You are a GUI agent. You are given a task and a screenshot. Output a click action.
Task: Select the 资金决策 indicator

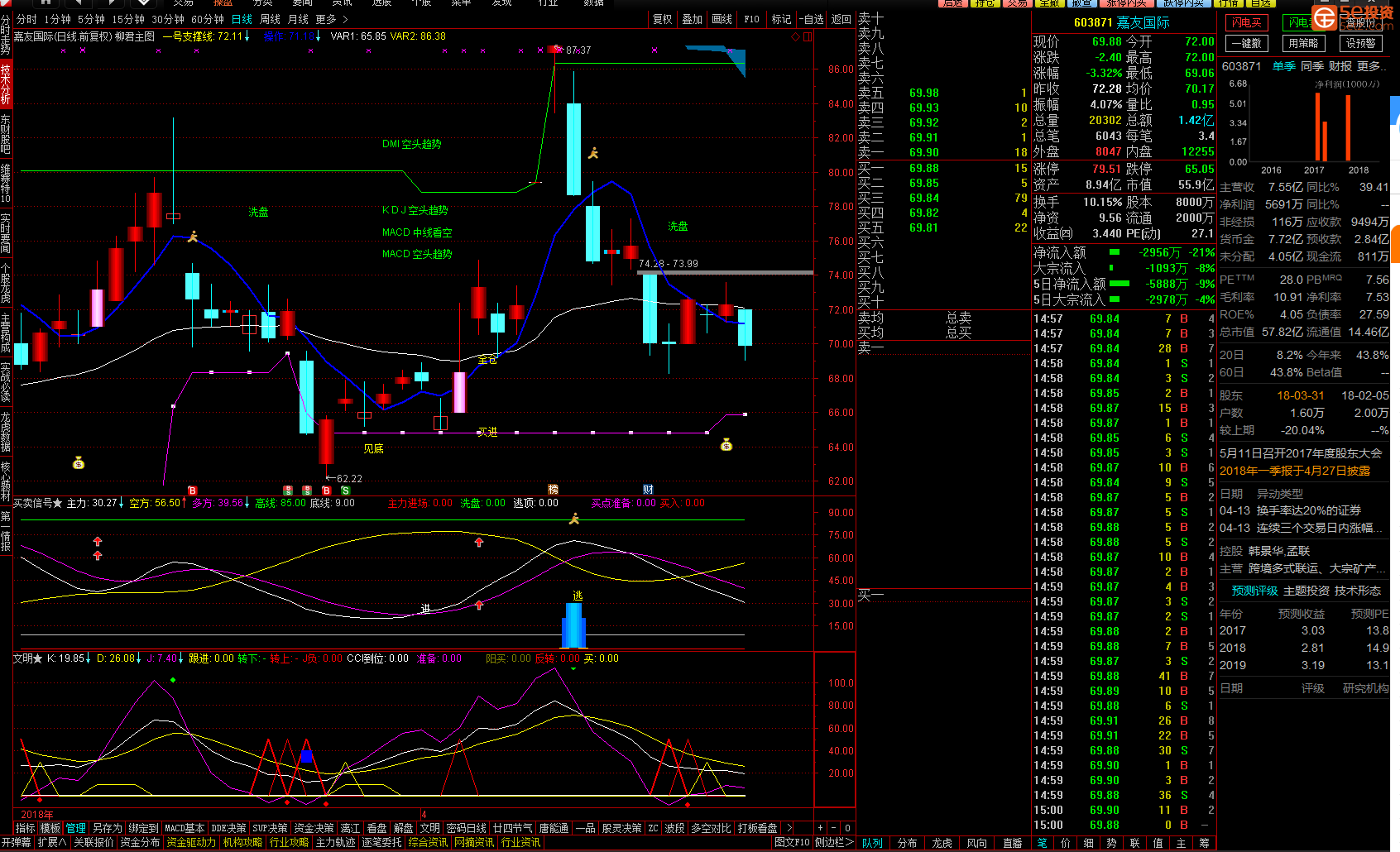tap(314, 828)
